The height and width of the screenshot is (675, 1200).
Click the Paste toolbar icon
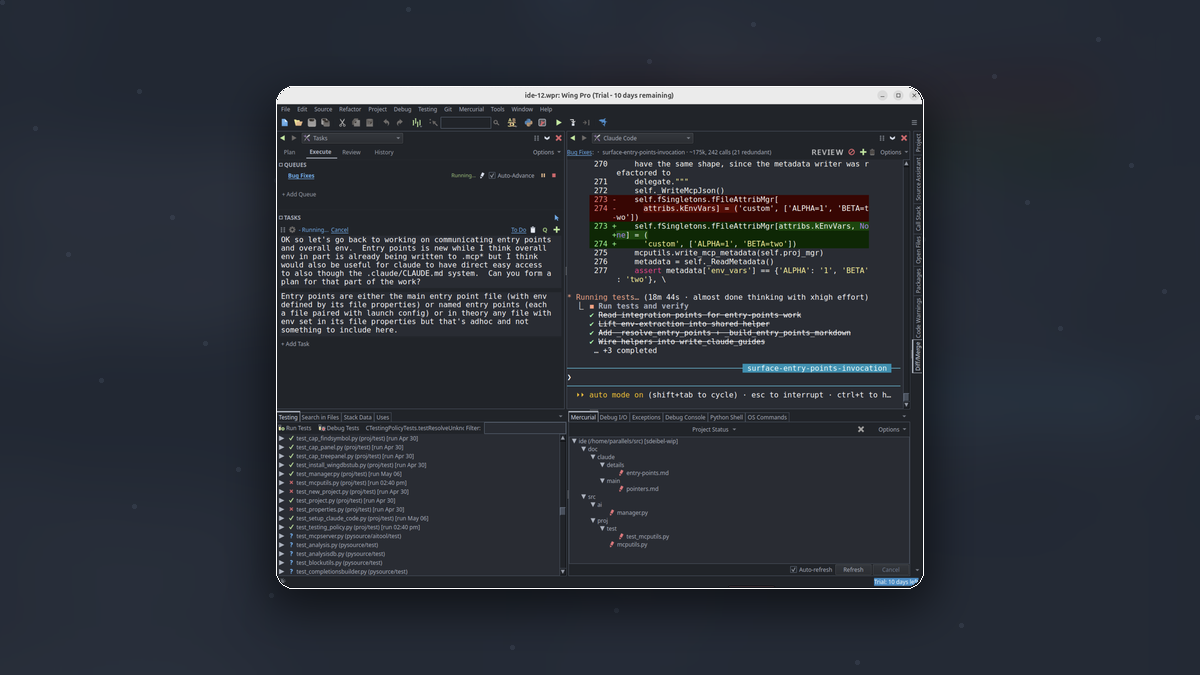tap(370, 122)
